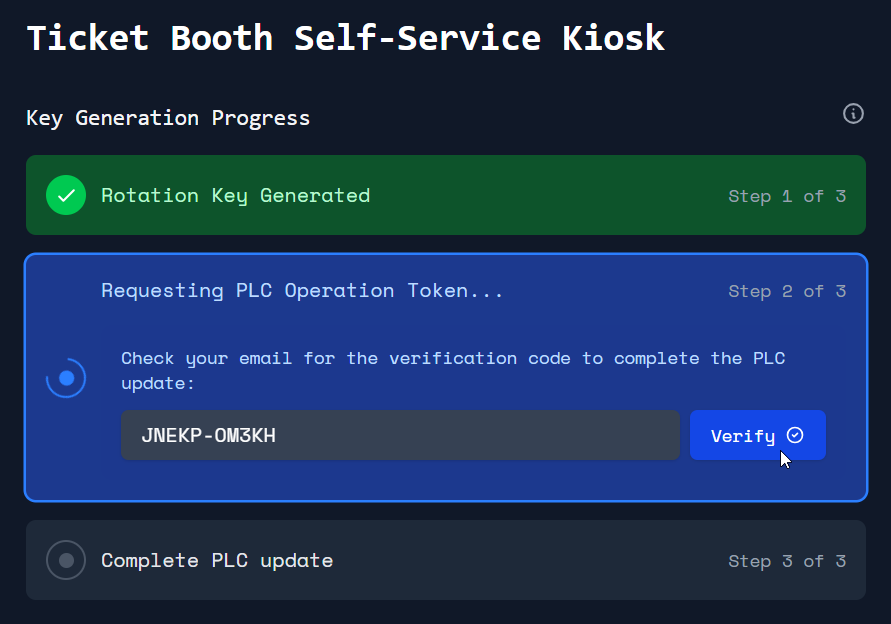Click the "Step 1 of 3" indicator
The image size is (891, 624).
(x=786, y=196)
